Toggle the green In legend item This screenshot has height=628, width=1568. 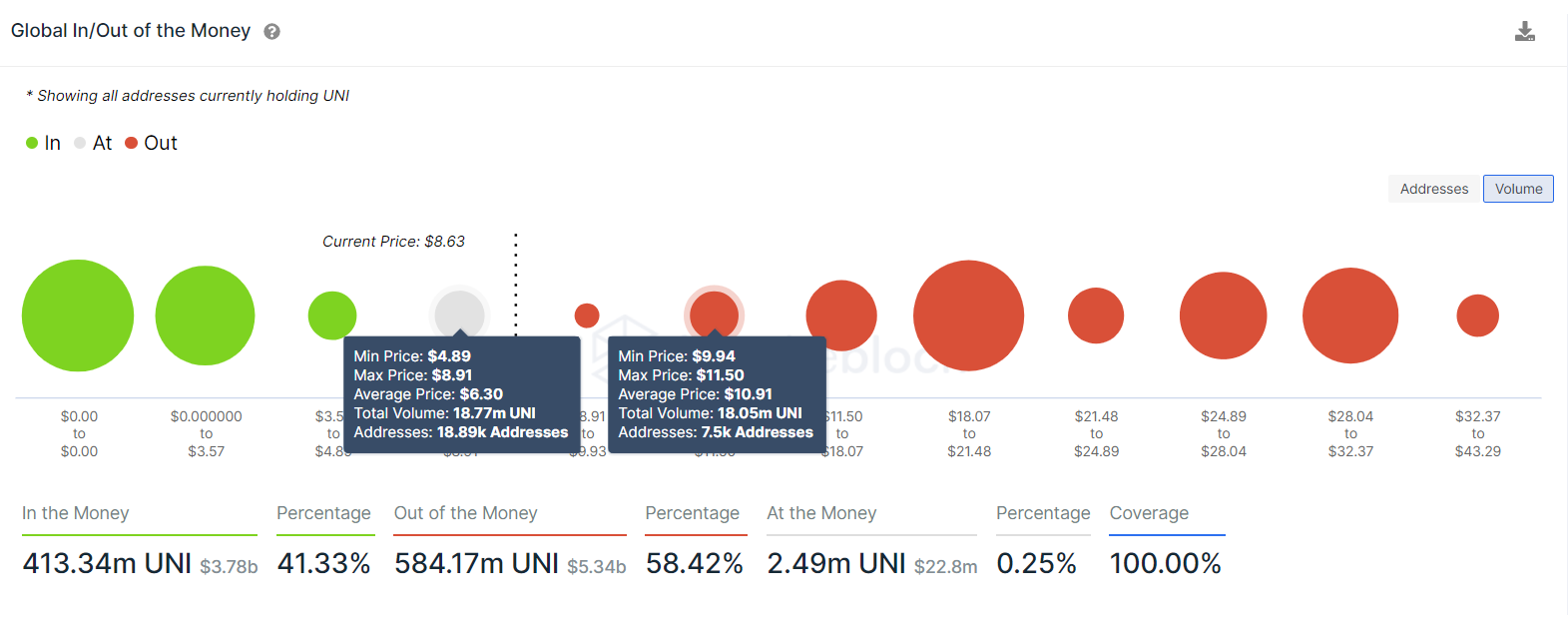tap(43, 143)
